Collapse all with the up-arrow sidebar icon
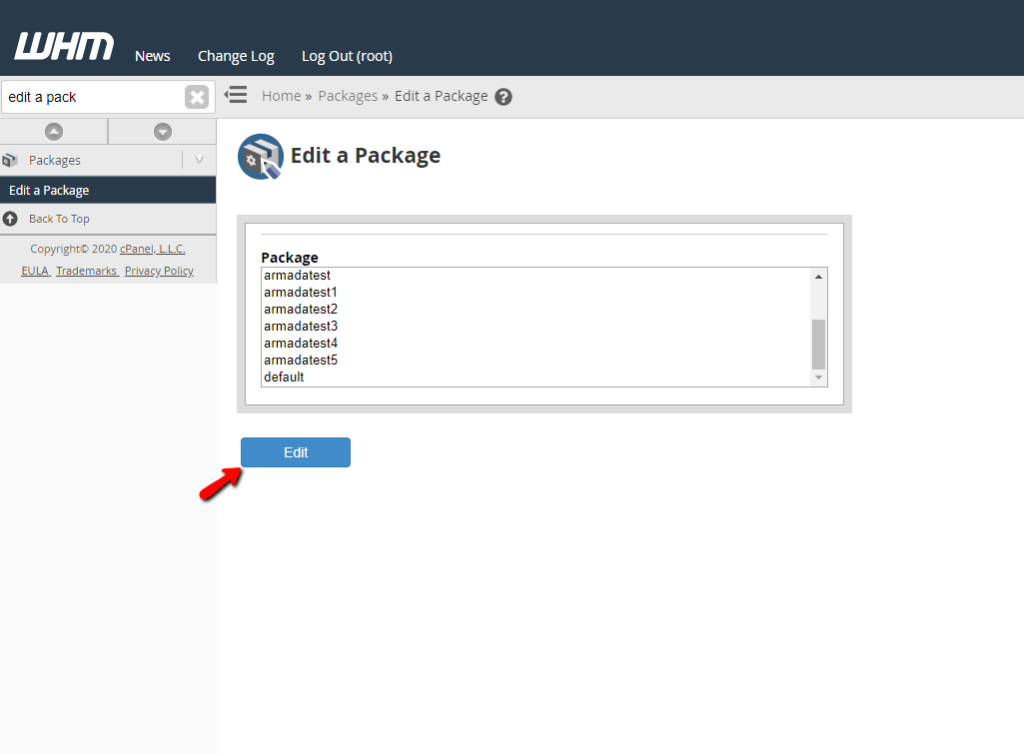 tap(54, 132)
